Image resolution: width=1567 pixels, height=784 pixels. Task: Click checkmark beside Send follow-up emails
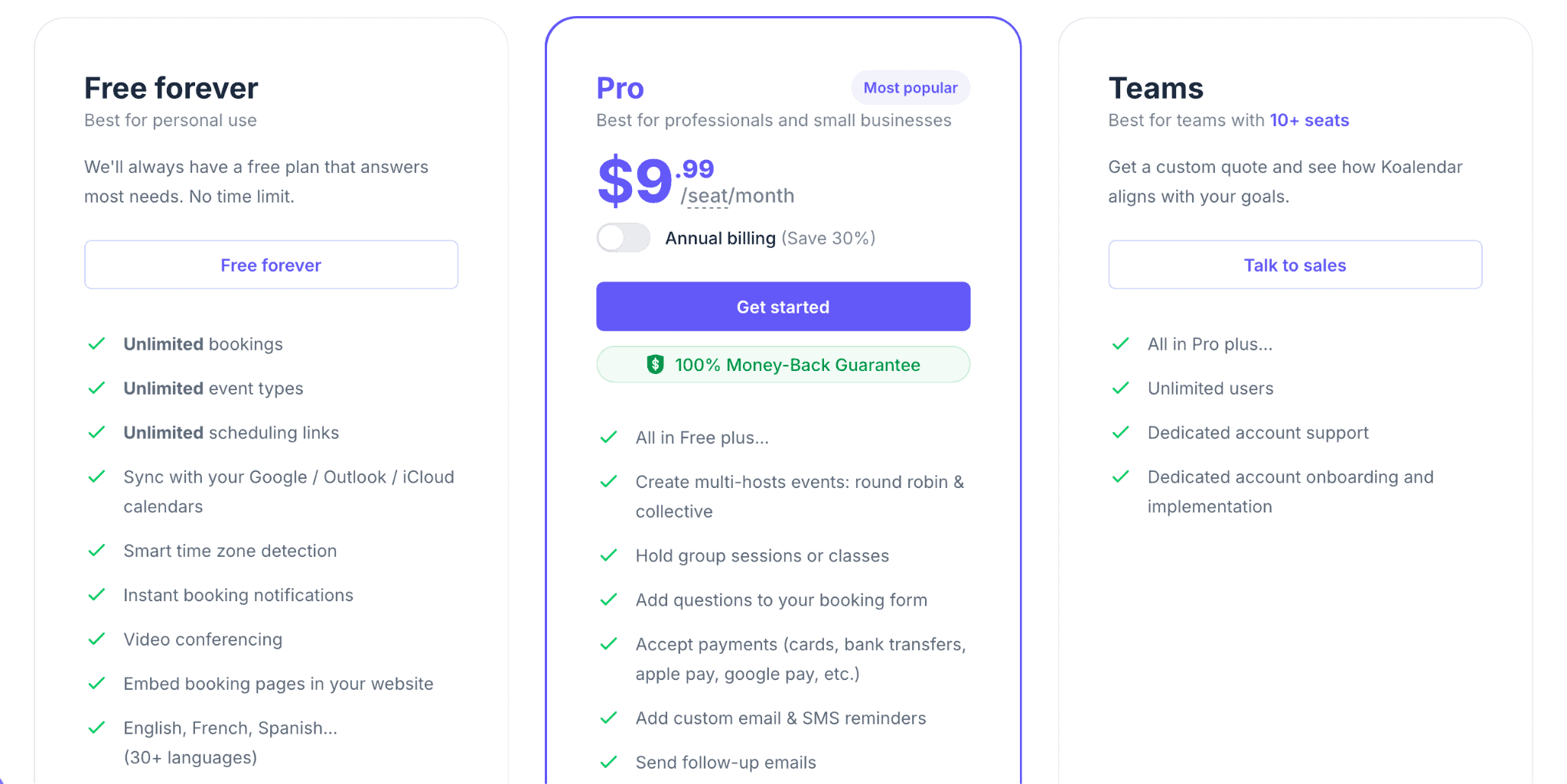click(608, 763)
